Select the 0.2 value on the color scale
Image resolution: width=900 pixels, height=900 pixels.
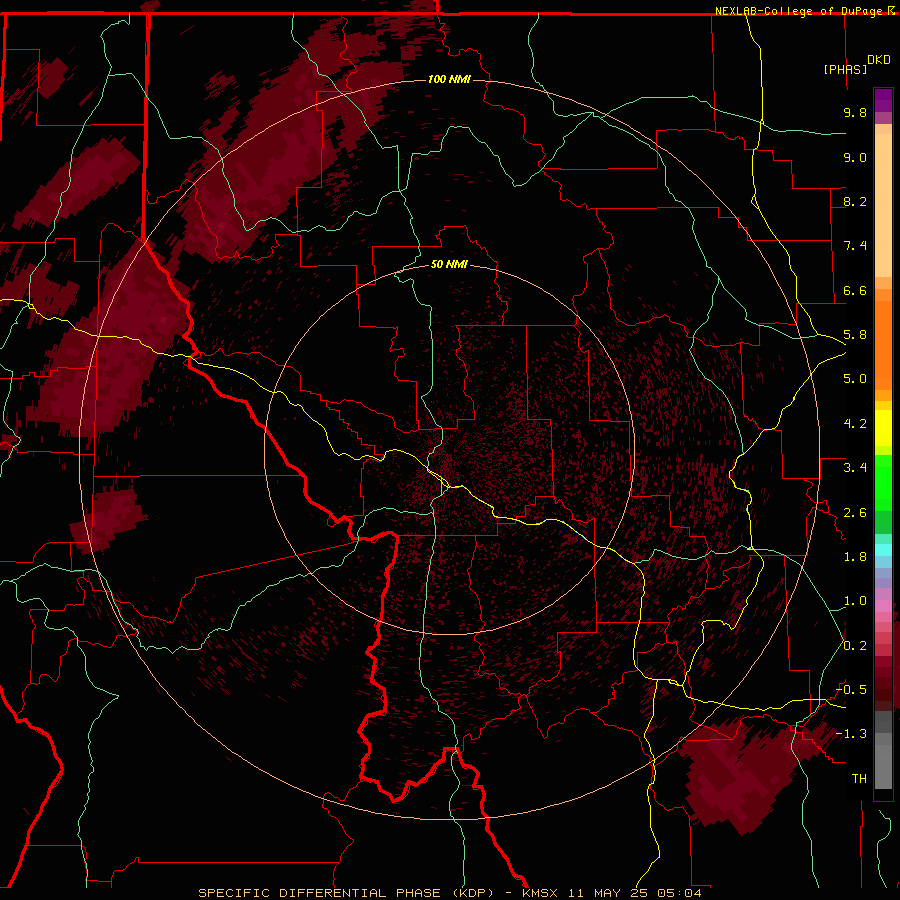point(855,646)
